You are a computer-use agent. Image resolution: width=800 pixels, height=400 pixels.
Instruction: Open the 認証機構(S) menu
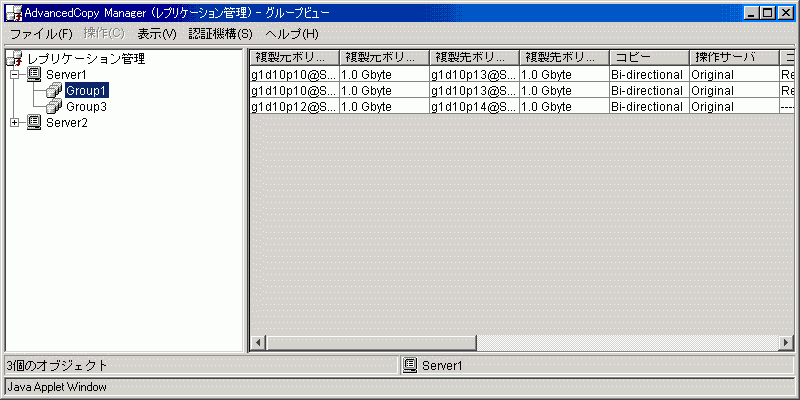(x=220, y=34)
